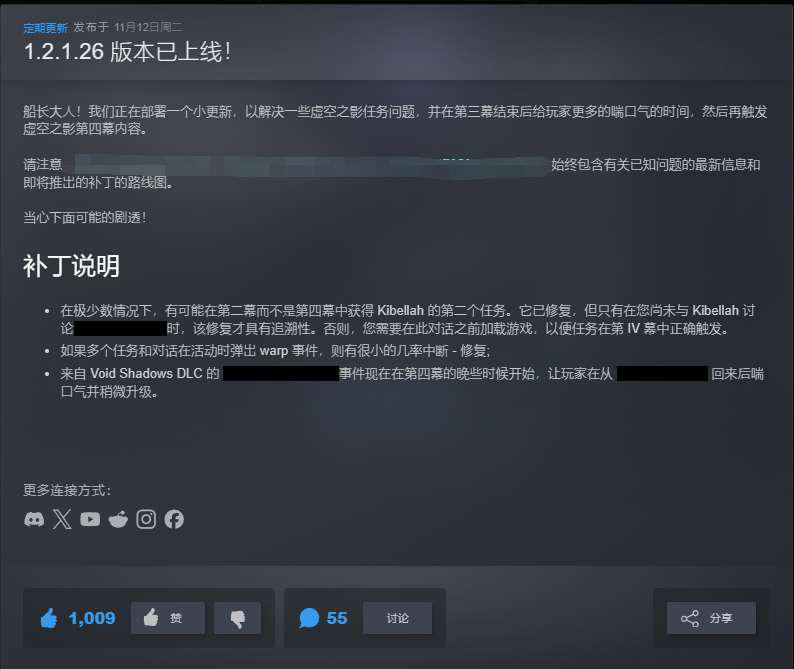Click the 55 comments count
794x669 pixels.
337,618
